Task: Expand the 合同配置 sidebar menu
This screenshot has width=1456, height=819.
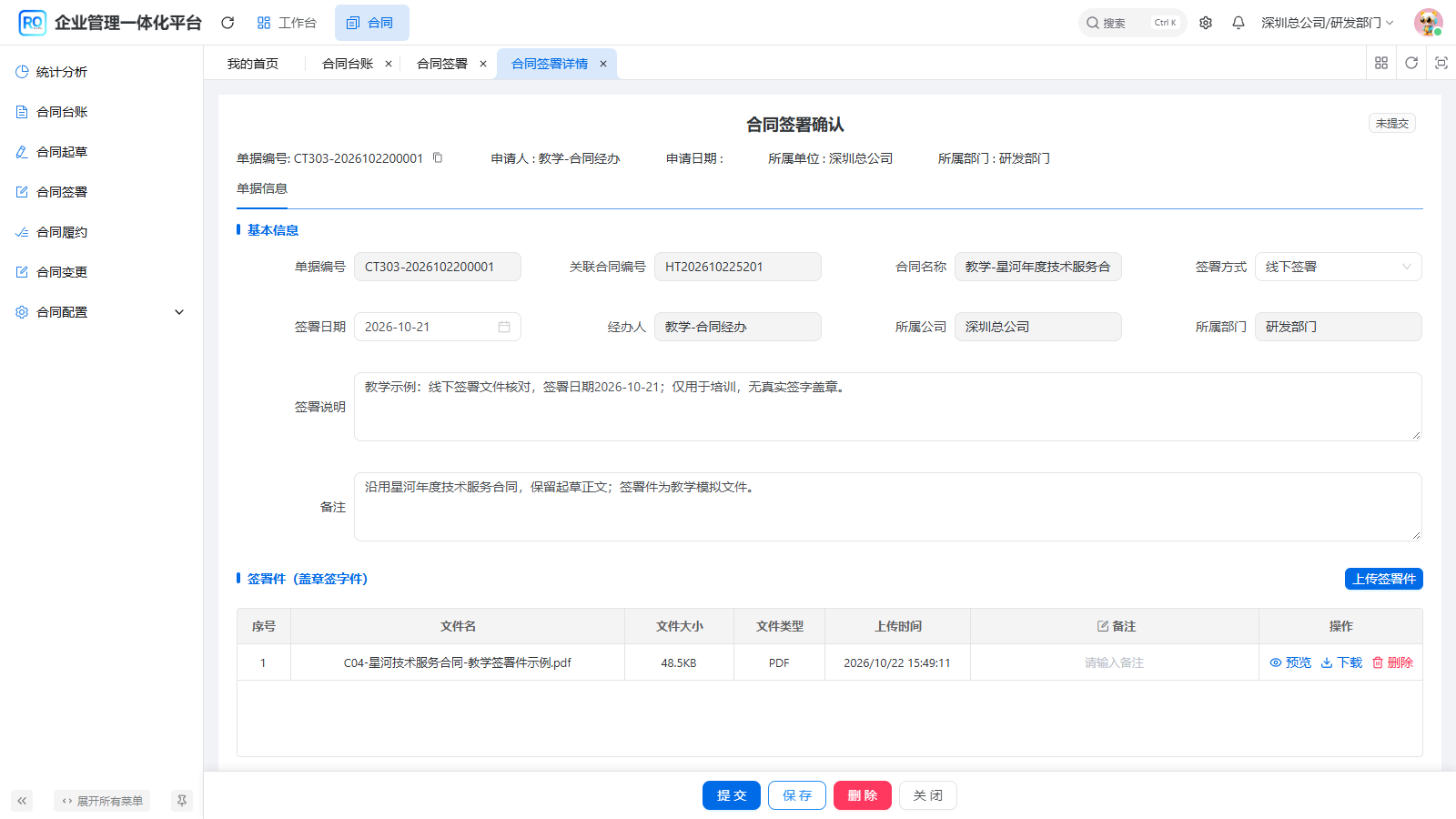Action: [x=101, y=312]
